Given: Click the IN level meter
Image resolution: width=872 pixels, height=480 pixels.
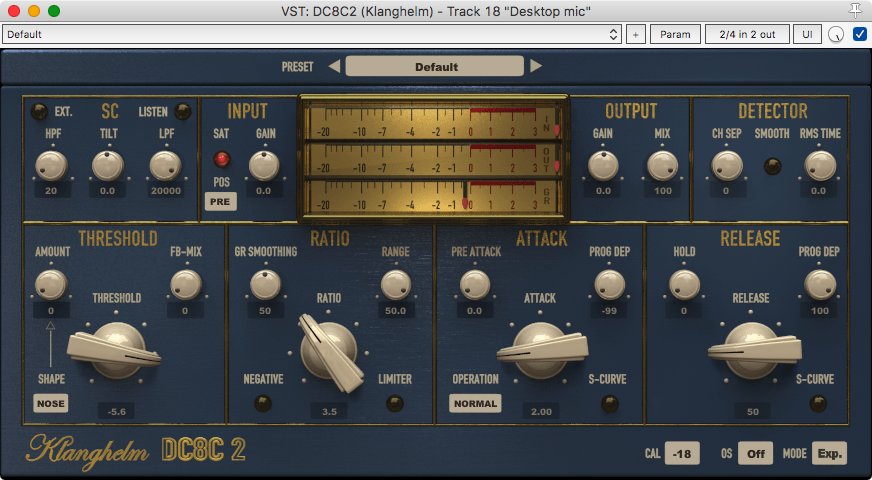Looking at the screenshot, I should coord(432,122).
